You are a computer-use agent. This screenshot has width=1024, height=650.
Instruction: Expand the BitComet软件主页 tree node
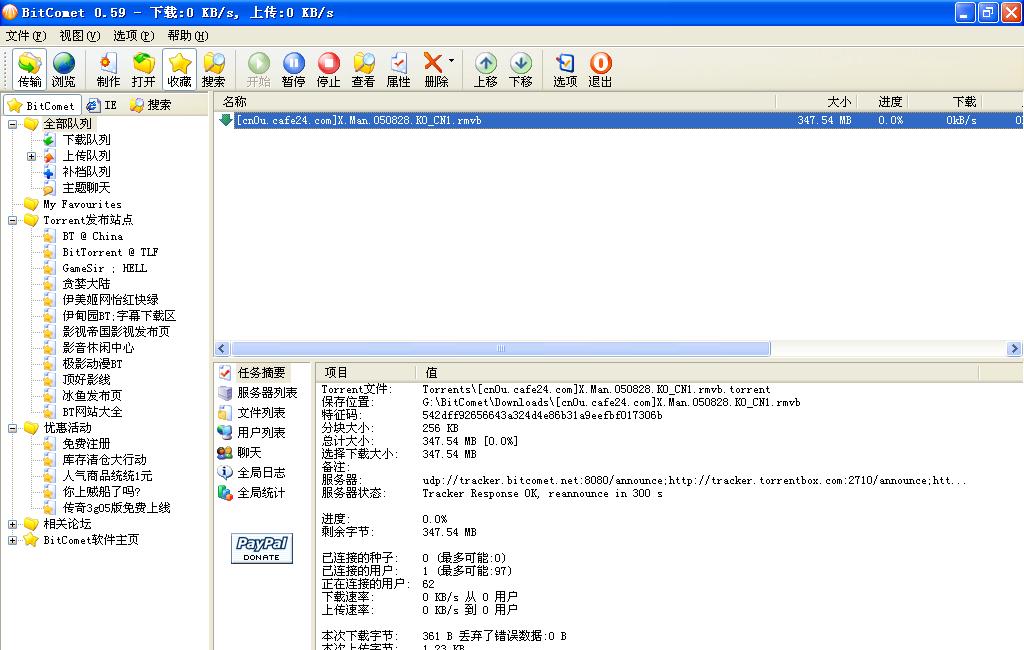(x=12, y=540)
